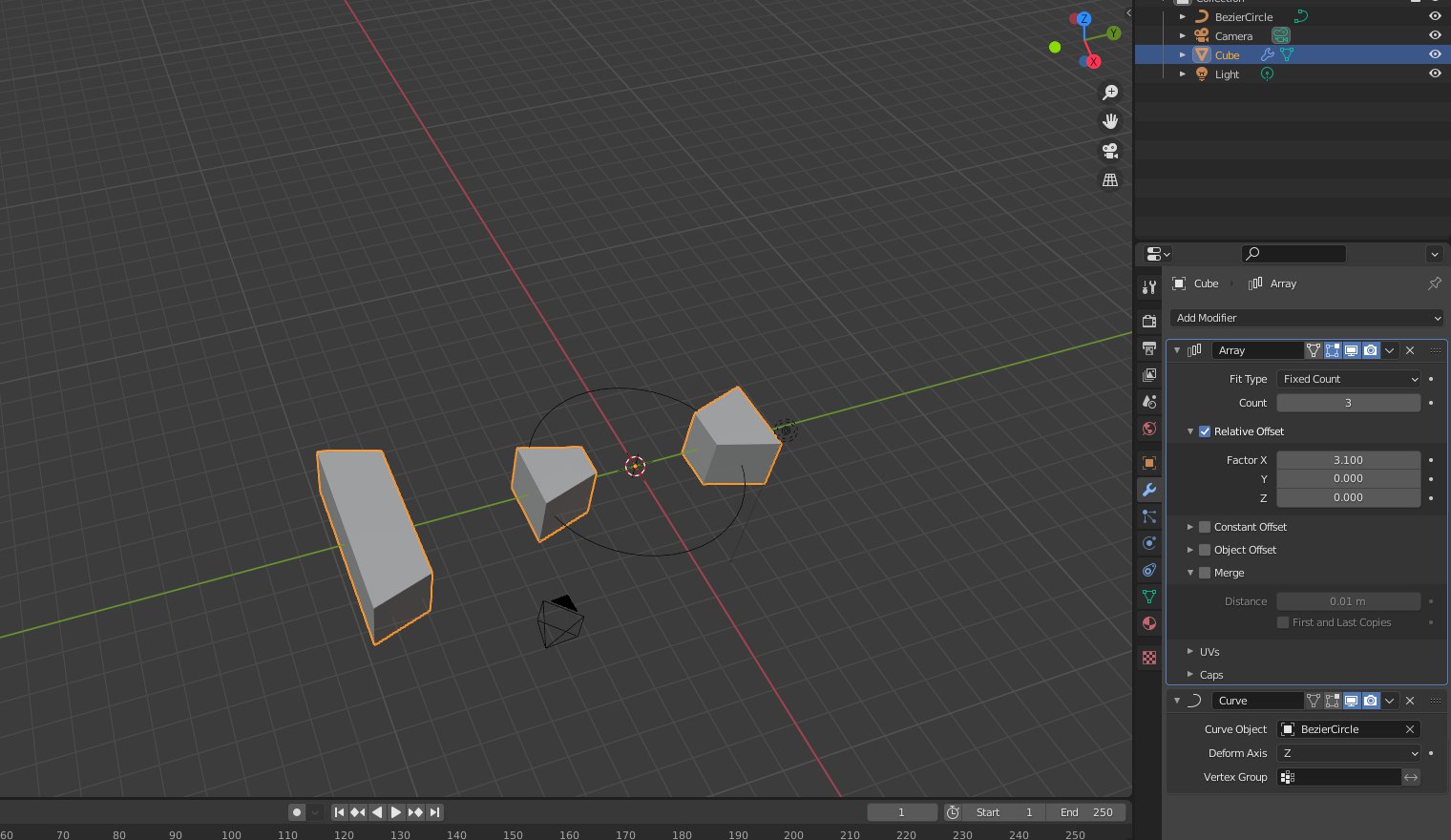The image size is (1451, 840).
Task: Open the Curve modifier extra options chevron
Action: [1390, 701]
